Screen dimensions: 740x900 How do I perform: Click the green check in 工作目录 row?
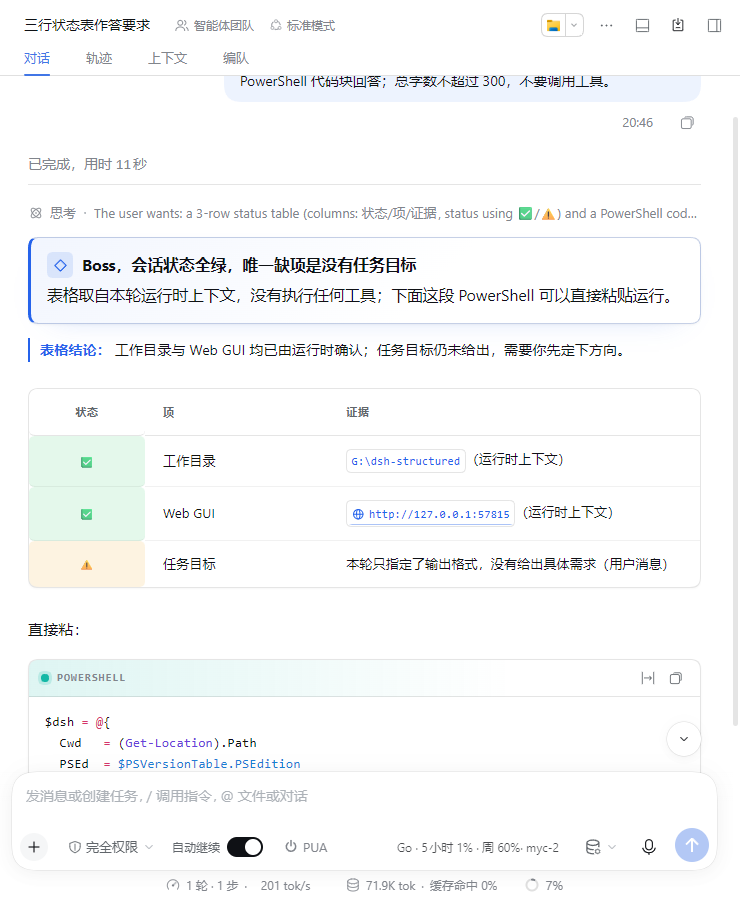(86, 462)
